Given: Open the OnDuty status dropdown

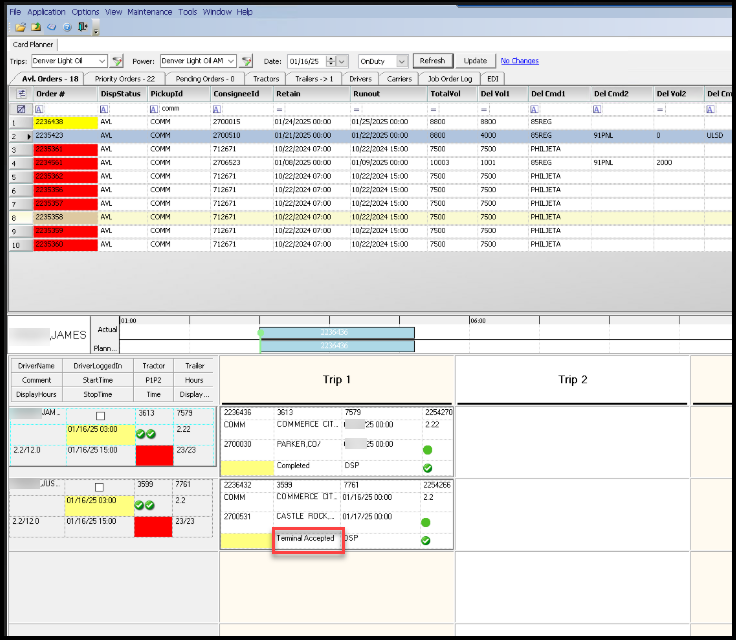Looking at the screenshot, I should 402,61.
